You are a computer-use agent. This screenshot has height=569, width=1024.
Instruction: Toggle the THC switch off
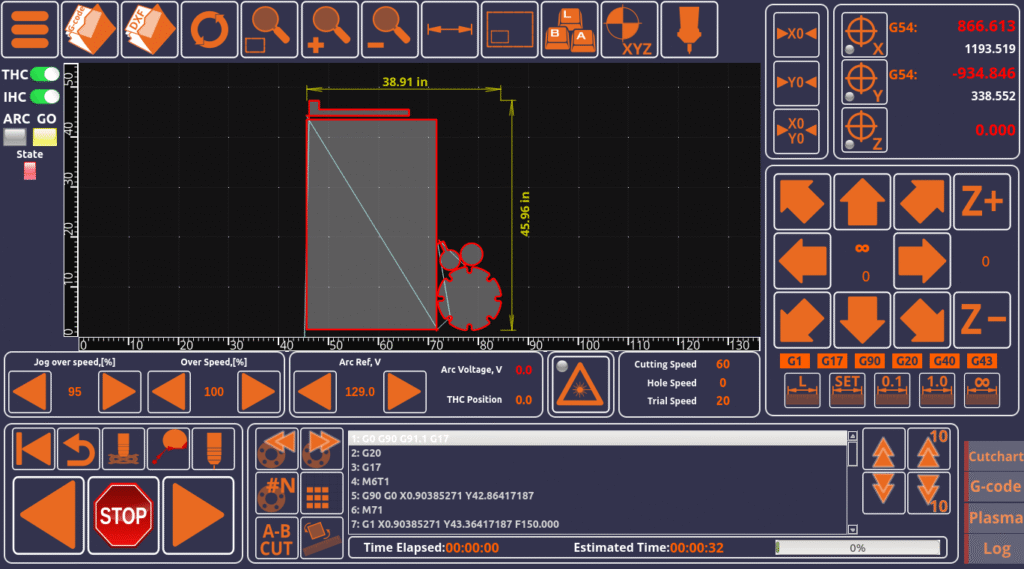point(44,75)
